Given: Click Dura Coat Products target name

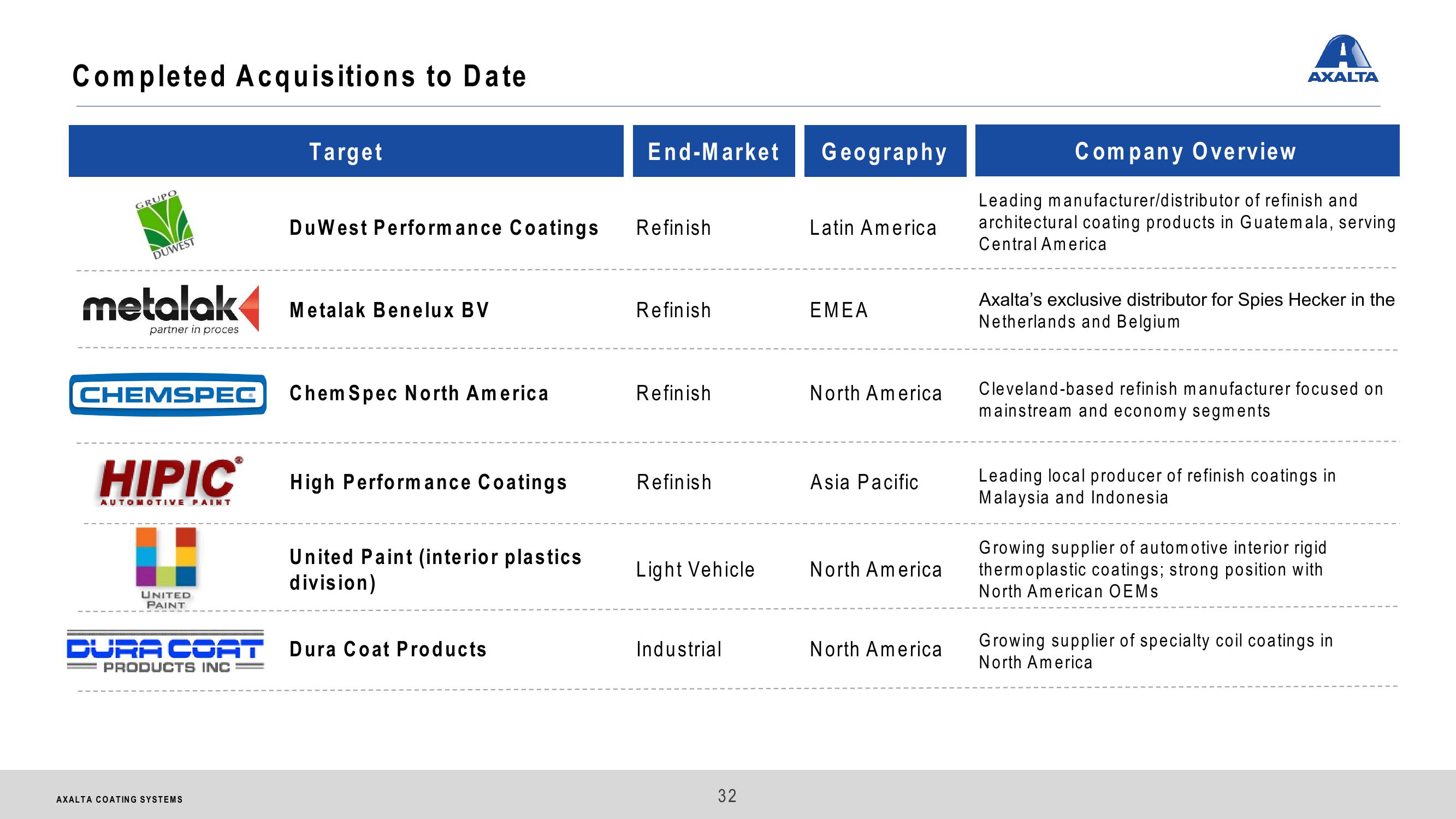Looking at the screenshot, I should tap(388, 649).
